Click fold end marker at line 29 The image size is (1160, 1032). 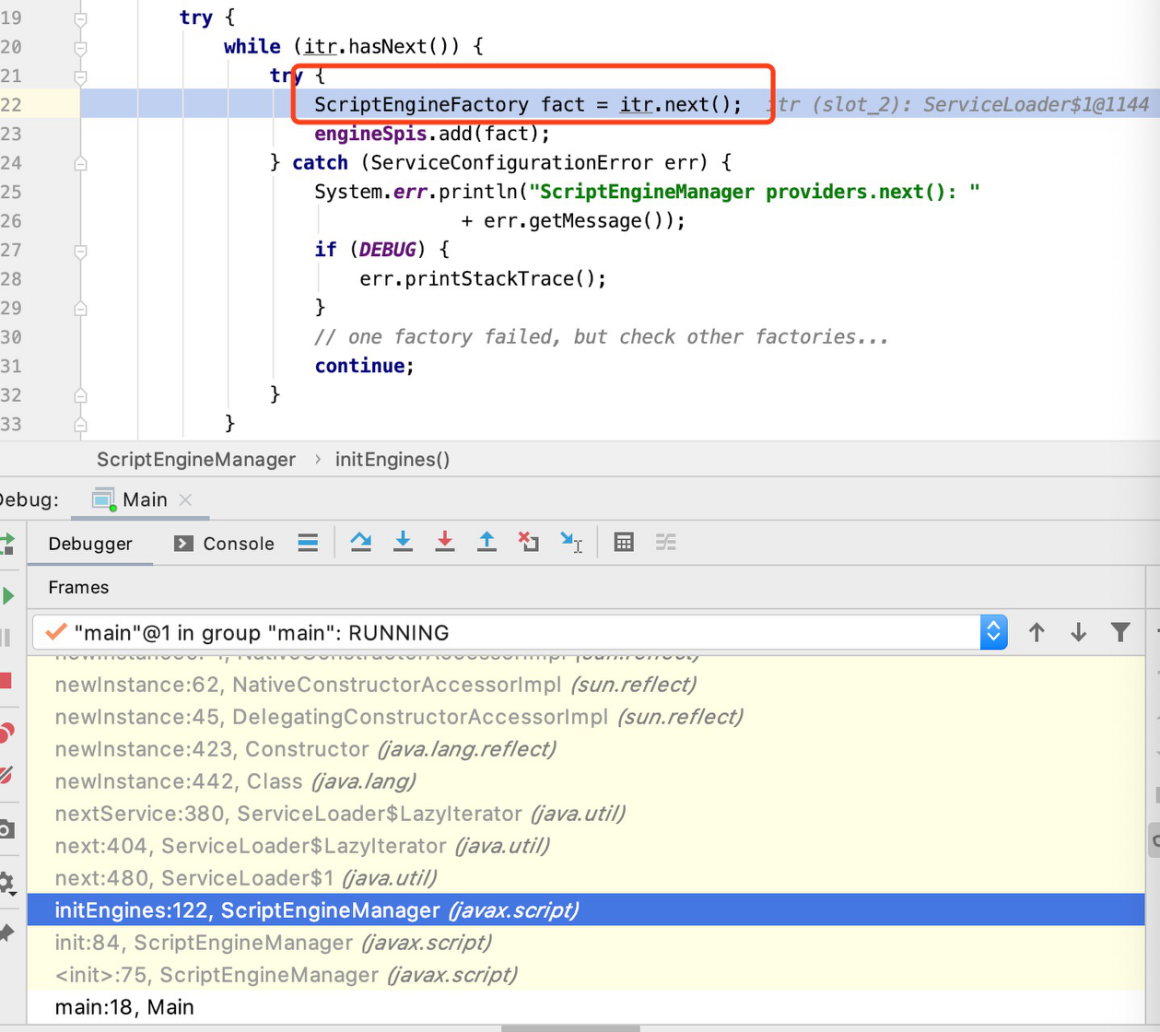click(x=81, y=308)
